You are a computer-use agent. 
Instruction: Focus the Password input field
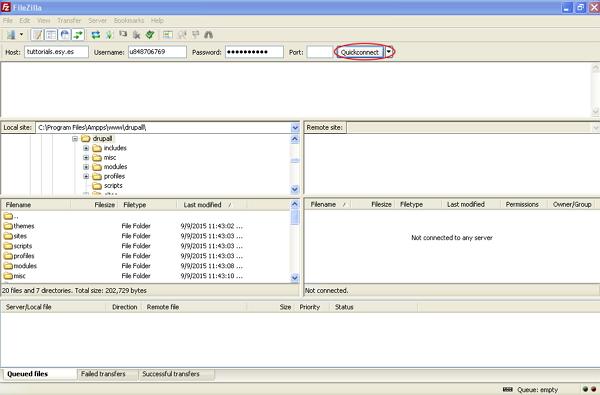tap(254, 52)
